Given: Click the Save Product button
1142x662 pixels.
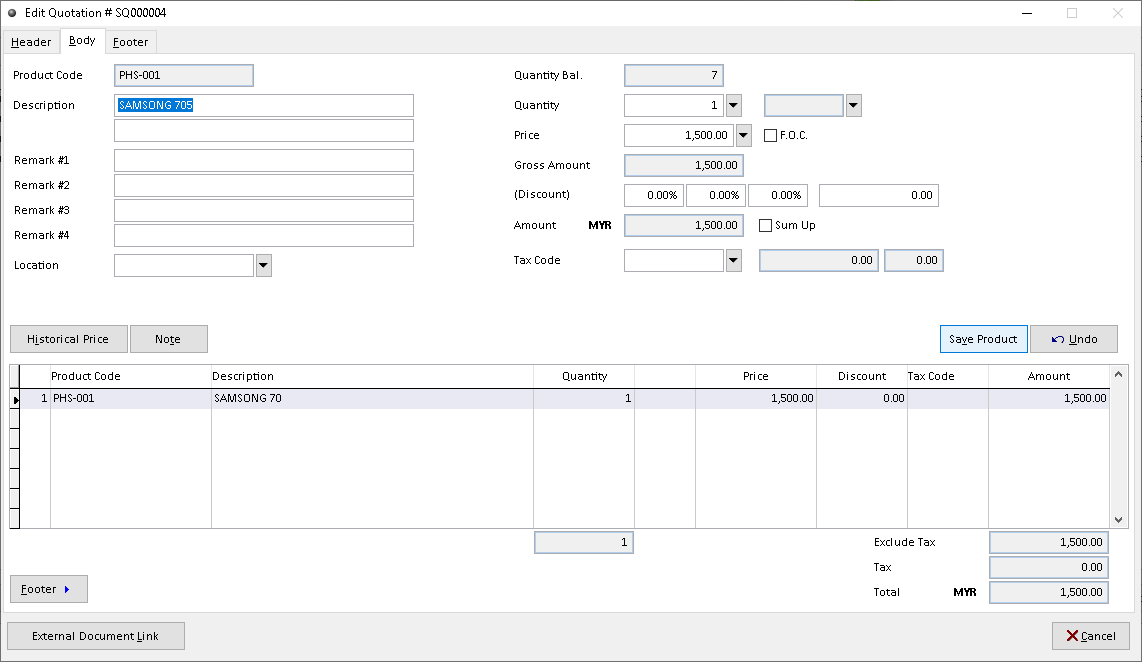Looking at the screenshot, I should pyautogui.click(x=983, y=339).
